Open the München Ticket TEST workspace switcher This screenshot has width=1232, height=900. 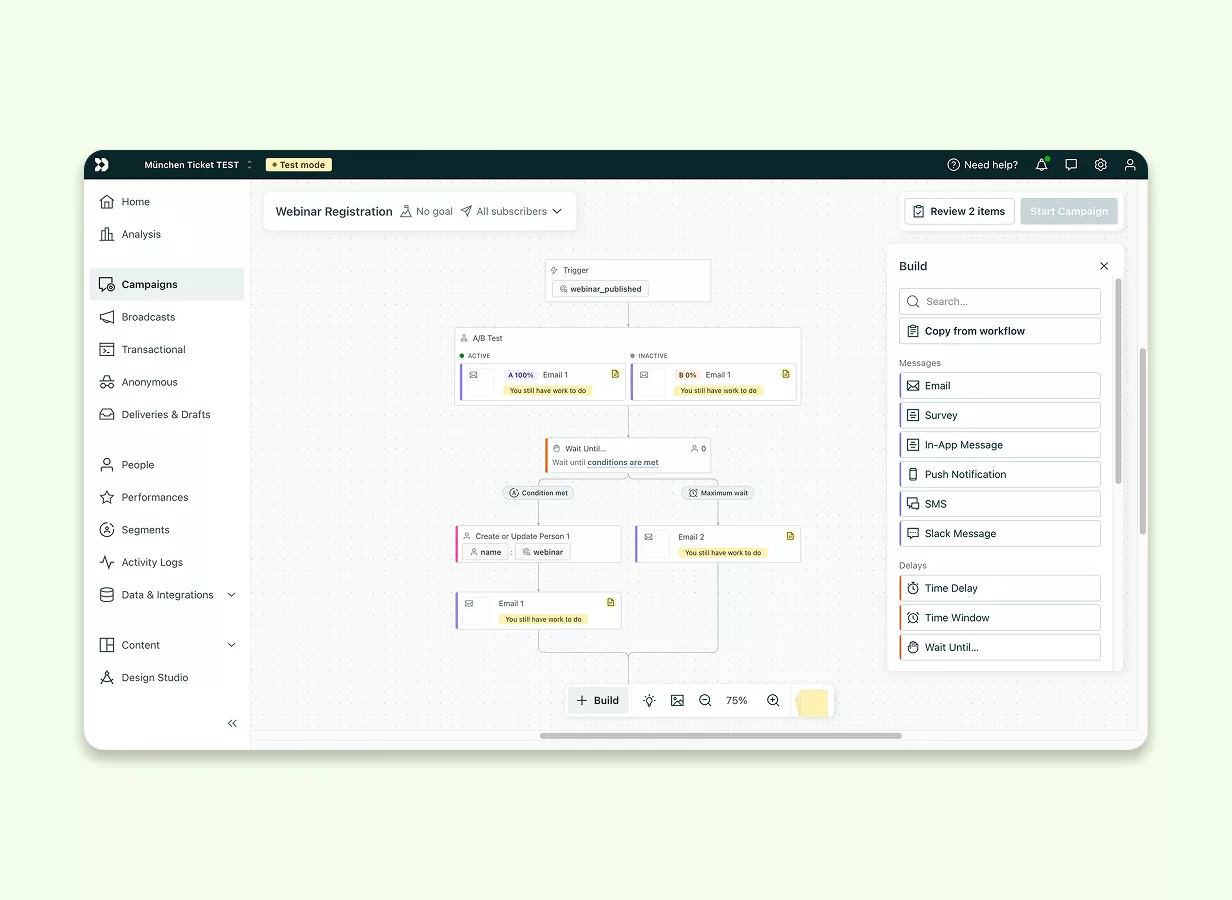(x=195, y=164)
